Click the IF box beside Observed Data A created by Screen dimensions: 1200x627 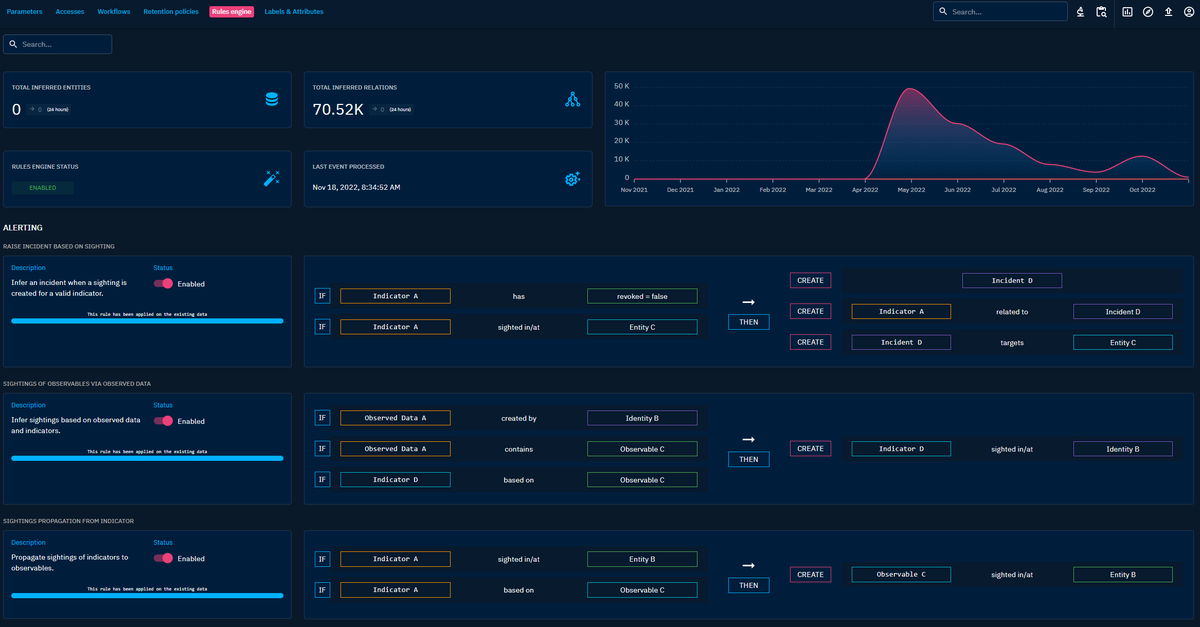[x=322, y=418]
